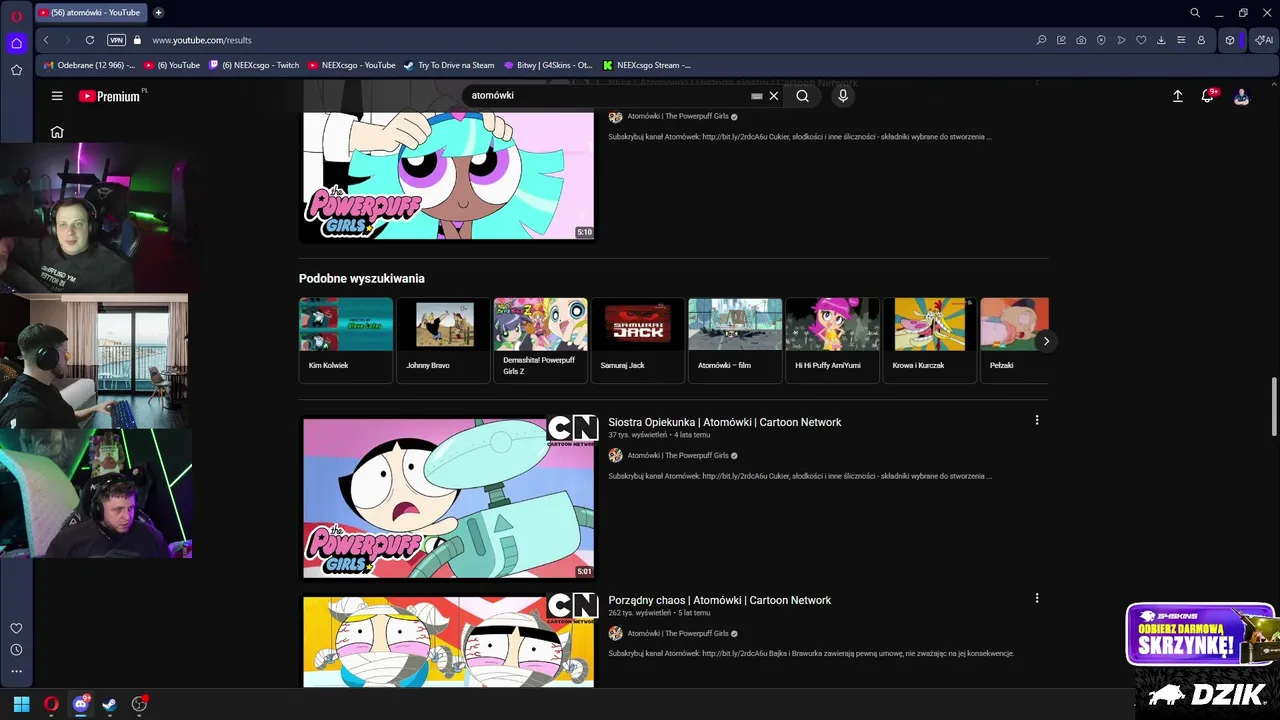Play the top Powerpuff Girls 5:10 thumbnail
1280x720 pixels.
point(448,162)
